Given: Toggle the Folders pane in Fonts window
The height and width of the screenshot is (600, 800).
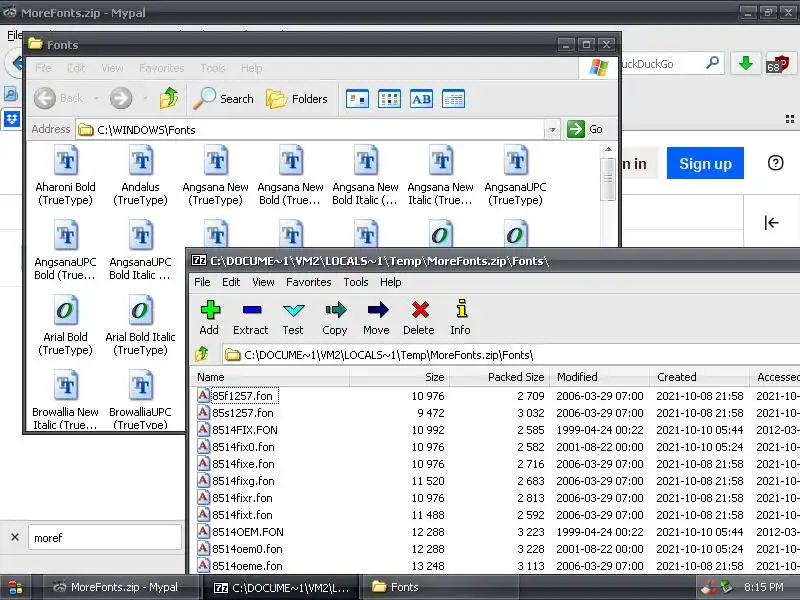Looking at the screenshot, I should pyautogui.click(x=297, y=98).
